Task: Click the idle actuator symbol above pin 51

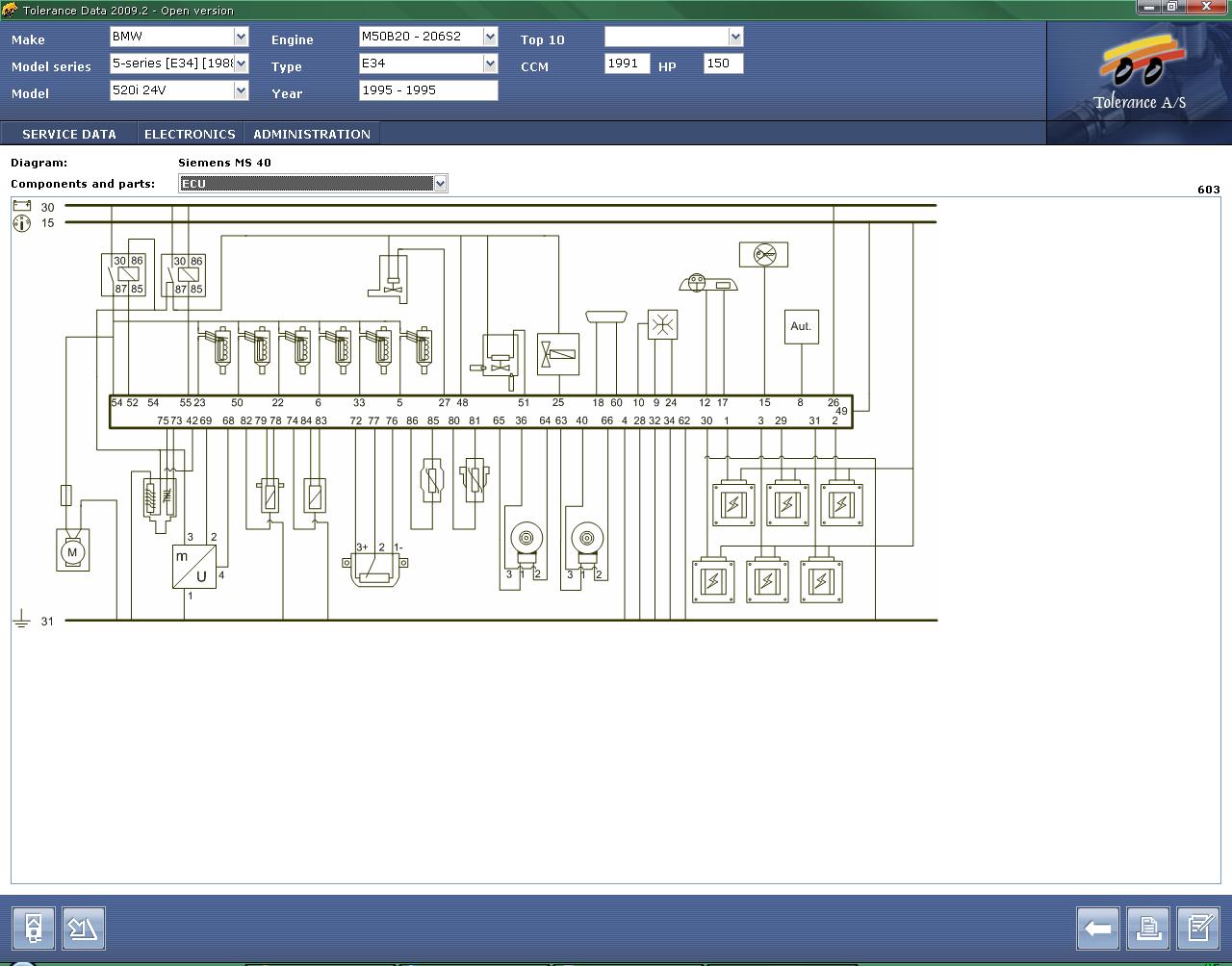Action: (499, 361)
